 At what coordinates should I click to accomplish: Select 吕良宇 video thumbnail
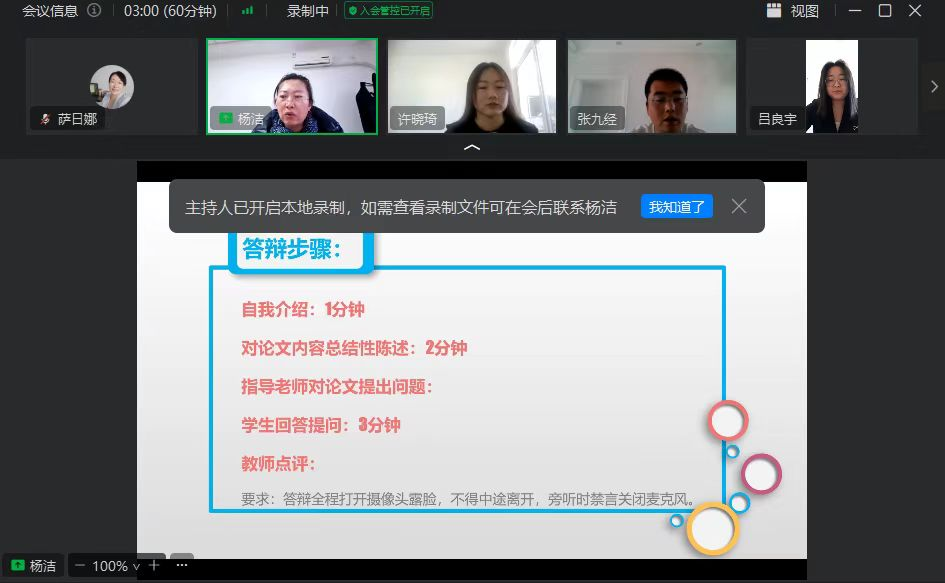(832, 86)
